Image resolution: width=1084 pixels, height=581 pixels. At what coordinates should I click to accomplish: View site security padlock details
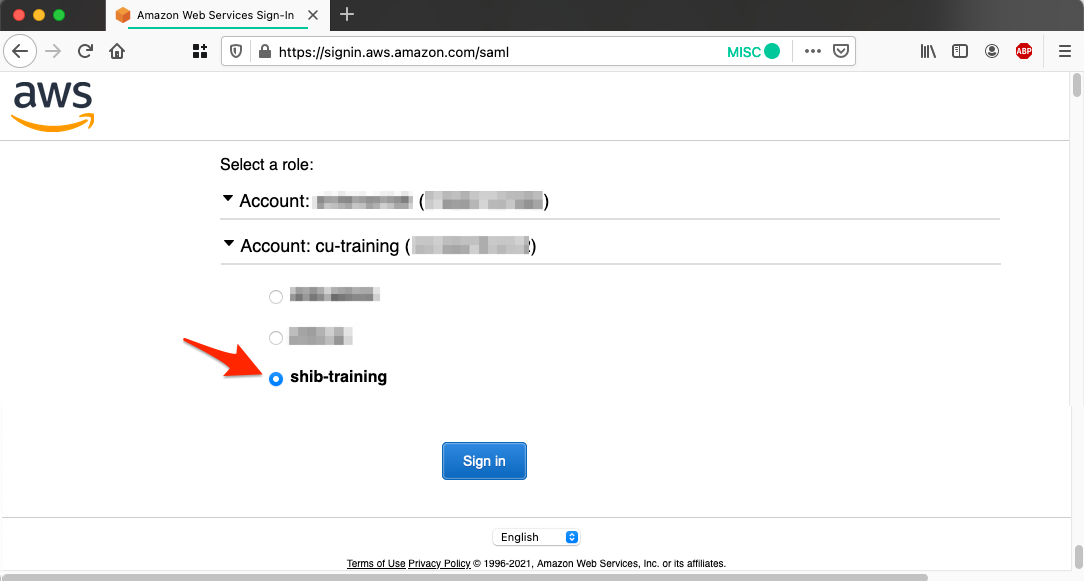pyautogui.click(x=264, y=51)
